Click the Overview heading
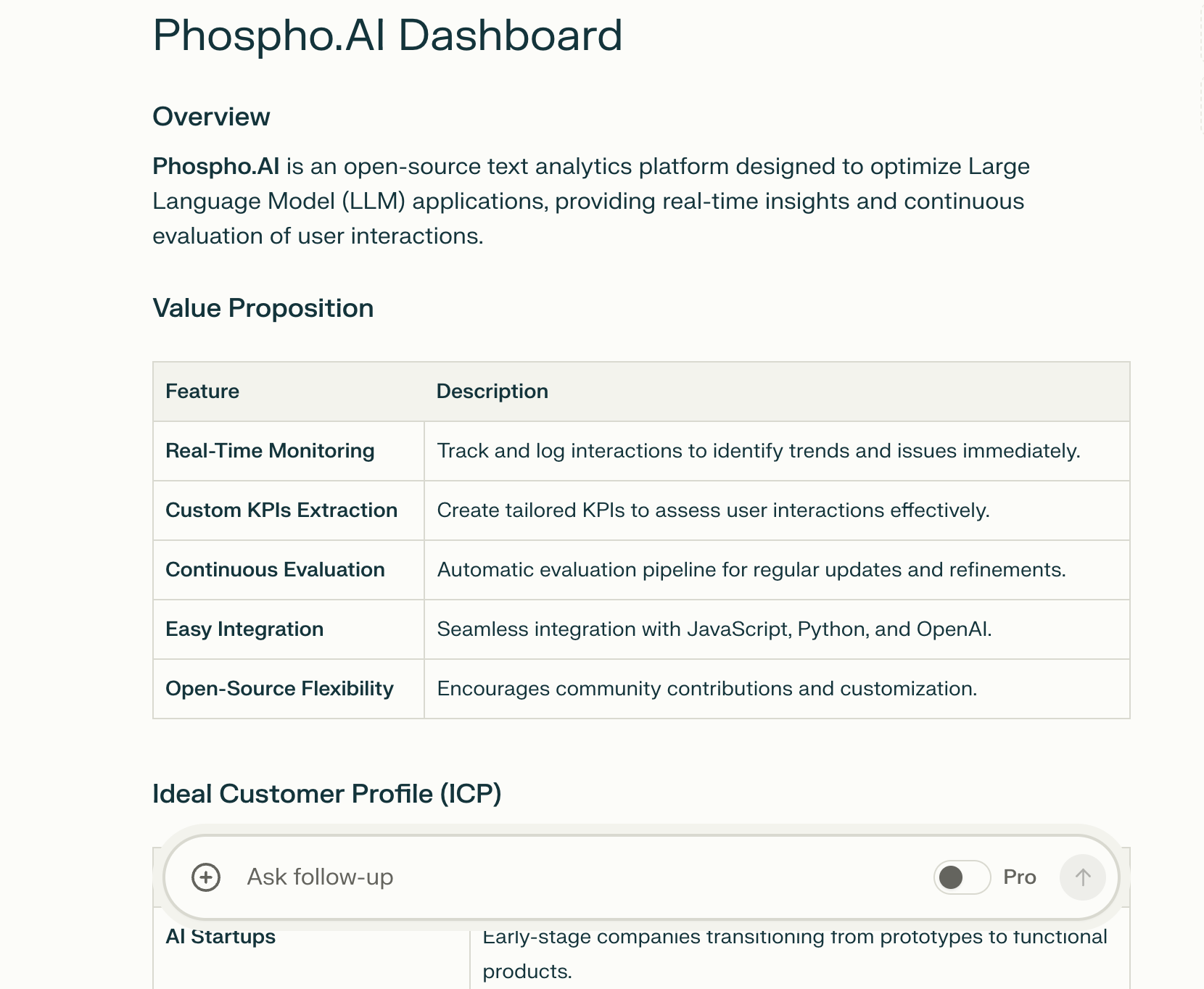This screenshot has width=1204, height=989. pyautogui.click(x=210, y=116)
